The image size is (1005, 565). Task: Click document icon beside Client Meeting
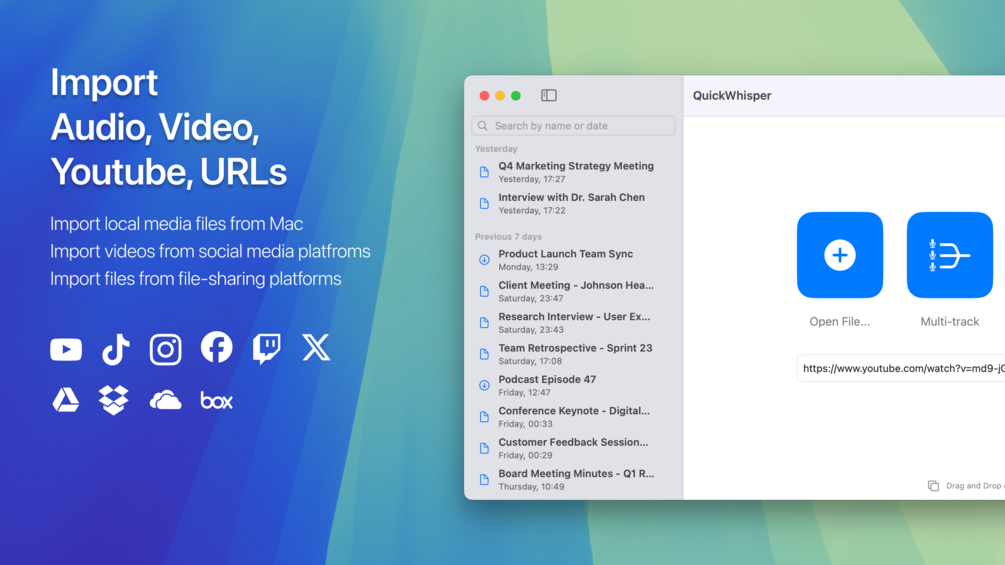coord(485,291)
